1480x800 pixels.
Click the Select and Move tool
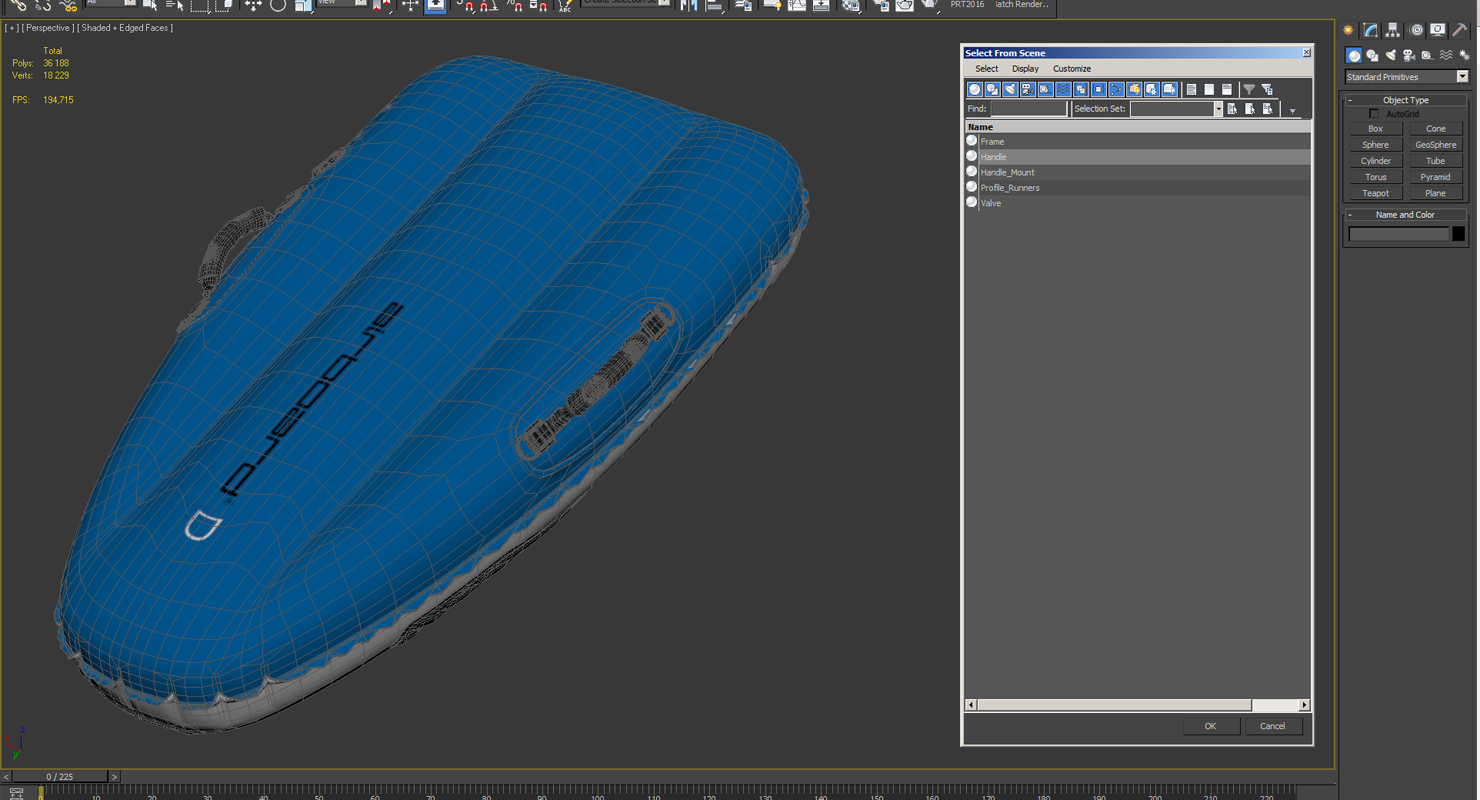tap(253, 5)
